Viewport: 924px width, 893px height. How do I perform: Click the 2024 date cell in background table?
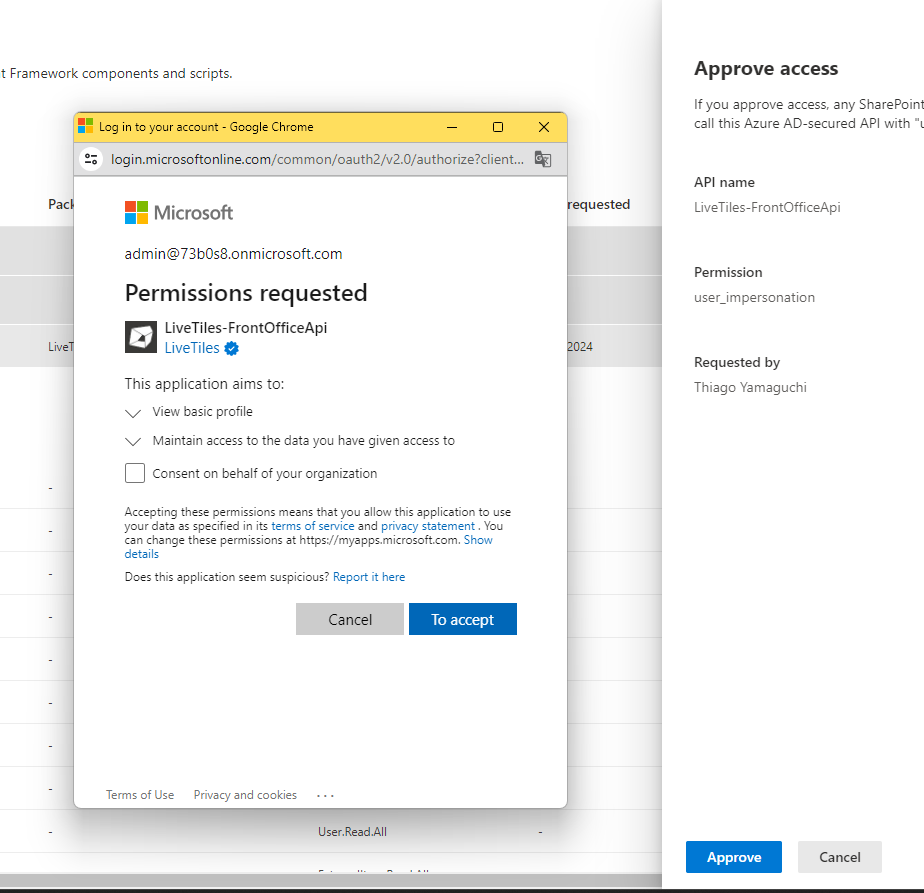click(x=580, y=347)
